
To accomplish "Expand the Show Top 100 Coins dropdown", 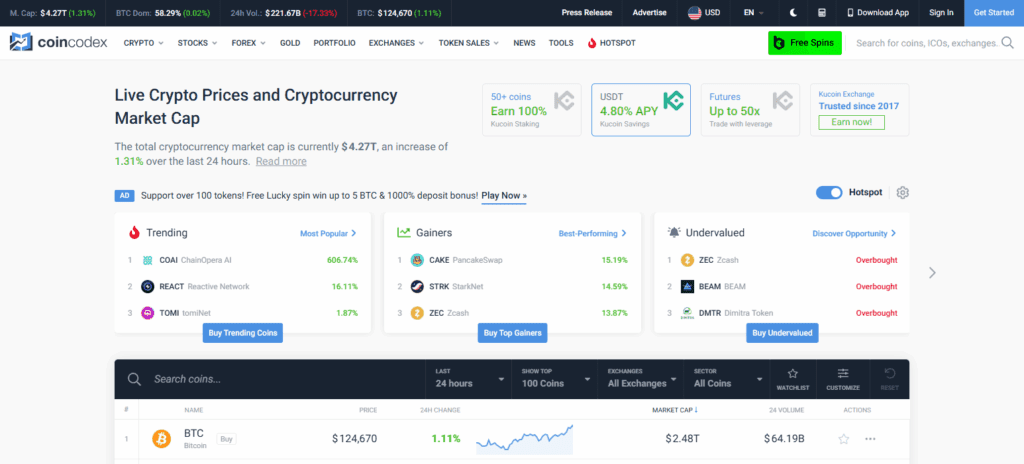I will [555, 379].
